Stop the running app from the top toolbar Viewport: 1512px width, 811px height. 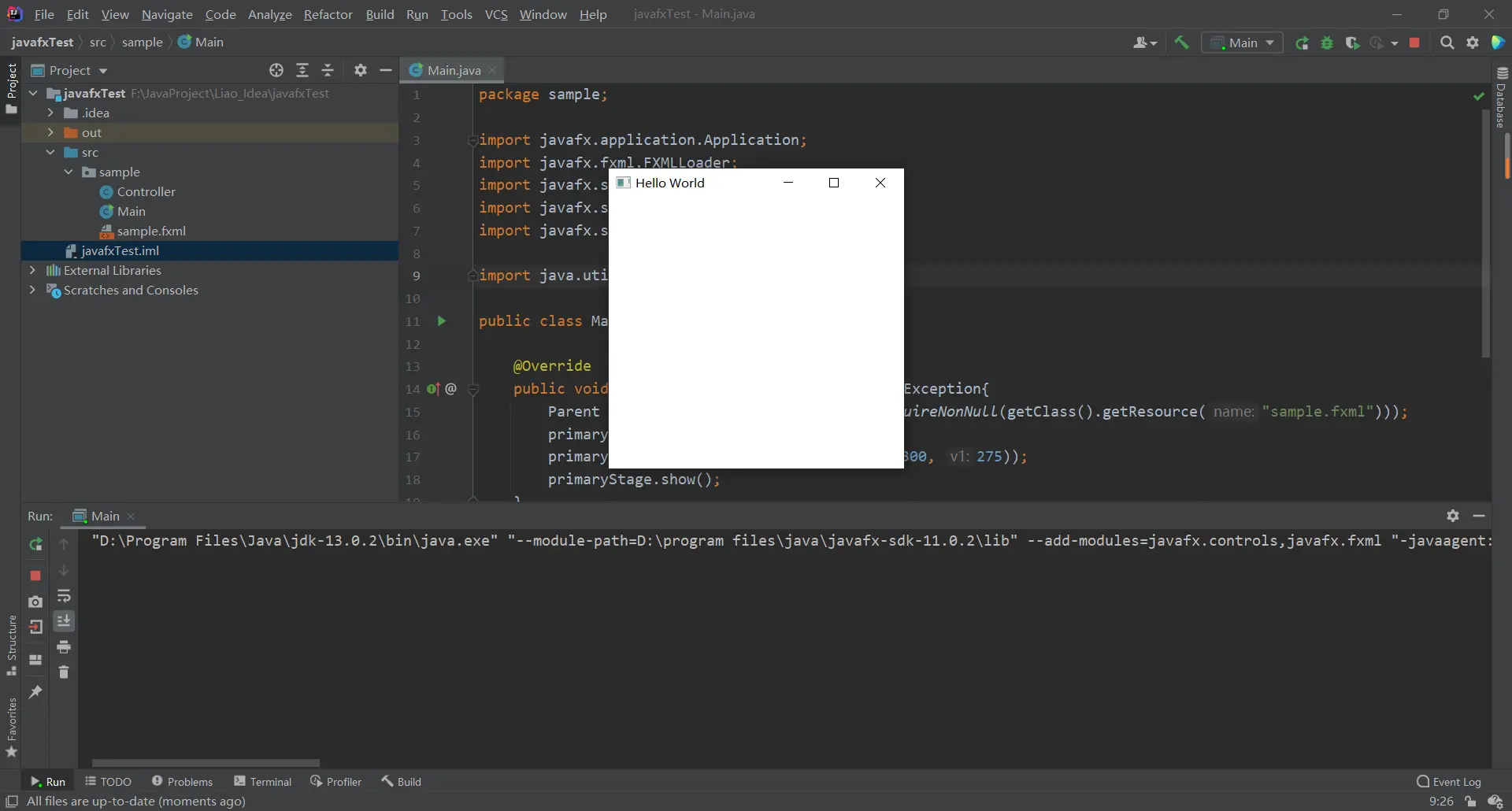[x=1414, y=43]
